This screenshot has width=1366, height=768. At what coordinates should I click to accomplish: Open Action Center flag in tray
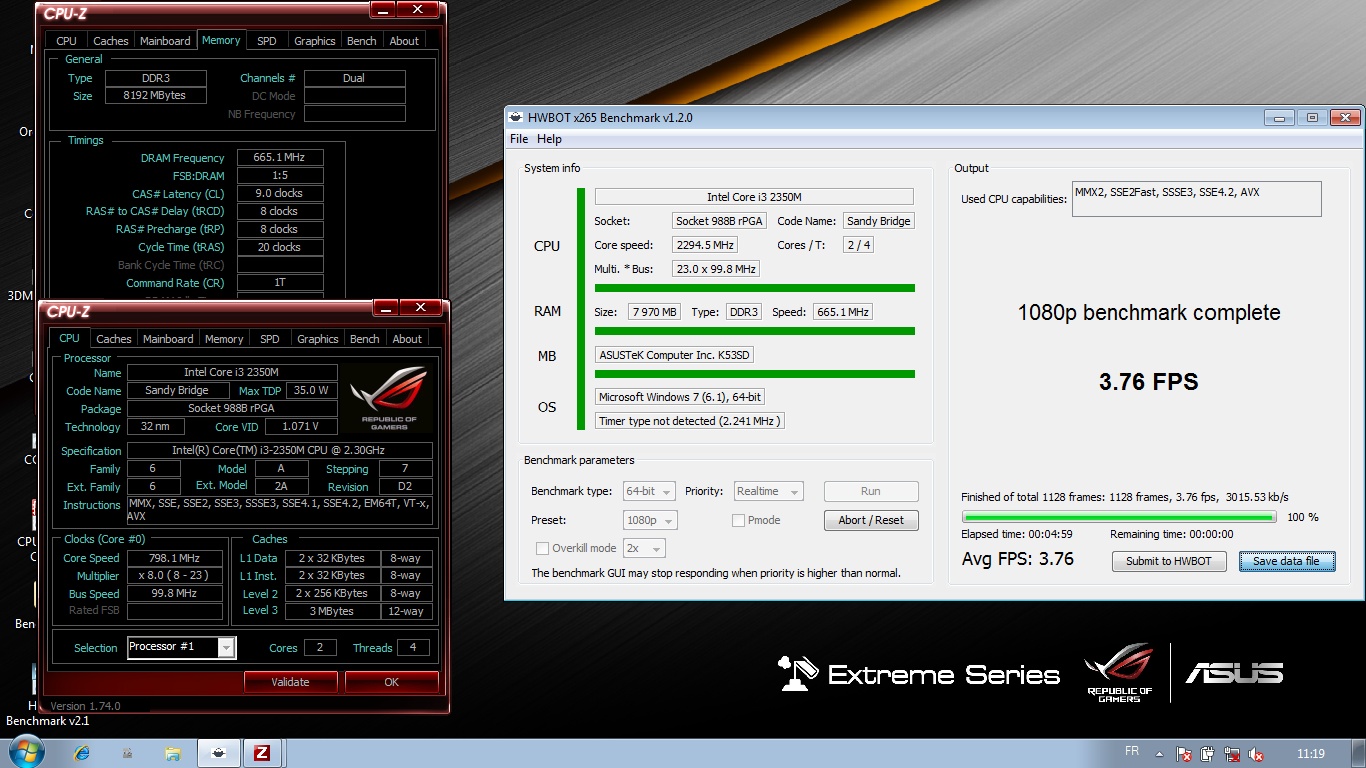click(1184, 754)
